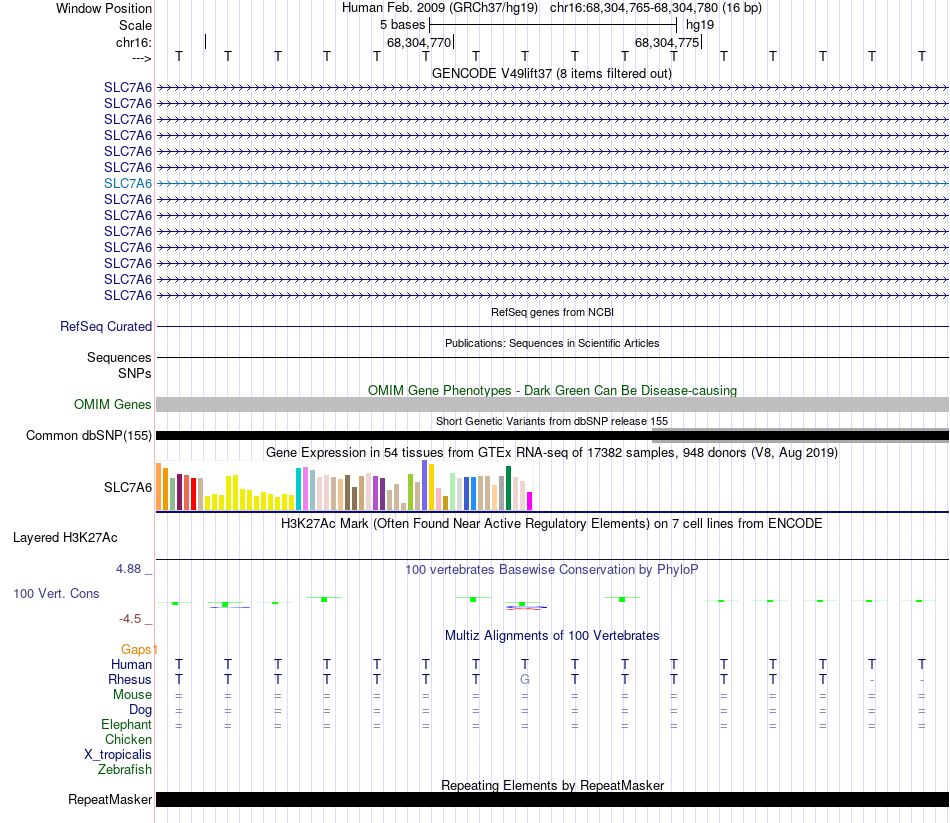This screenshot has height=823, width=950.
Task: Select the 'Zebrafish' alignment row label
Action: tap(125, 770)
